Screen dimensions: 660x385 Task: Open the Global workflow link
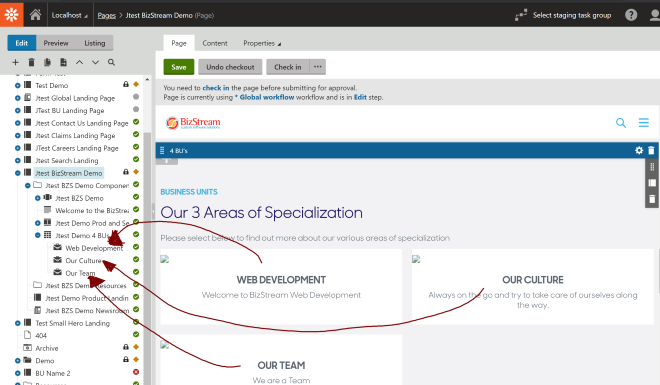click(x=267, y=97)
